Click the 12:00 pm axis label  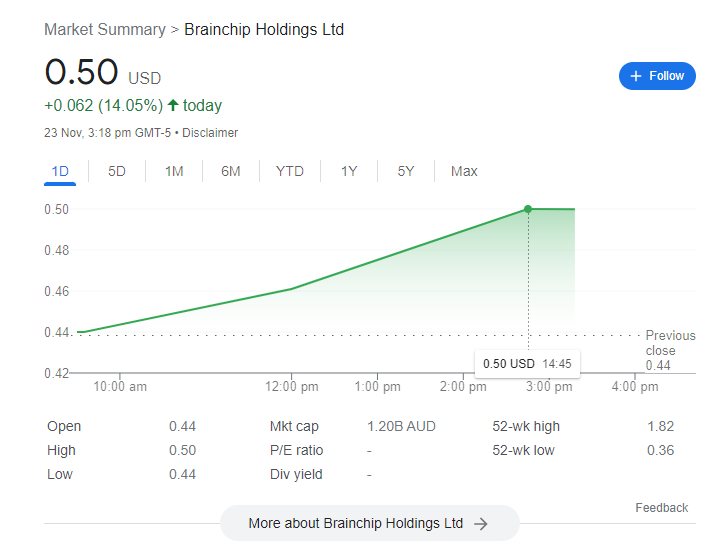(x=291, y=386)
